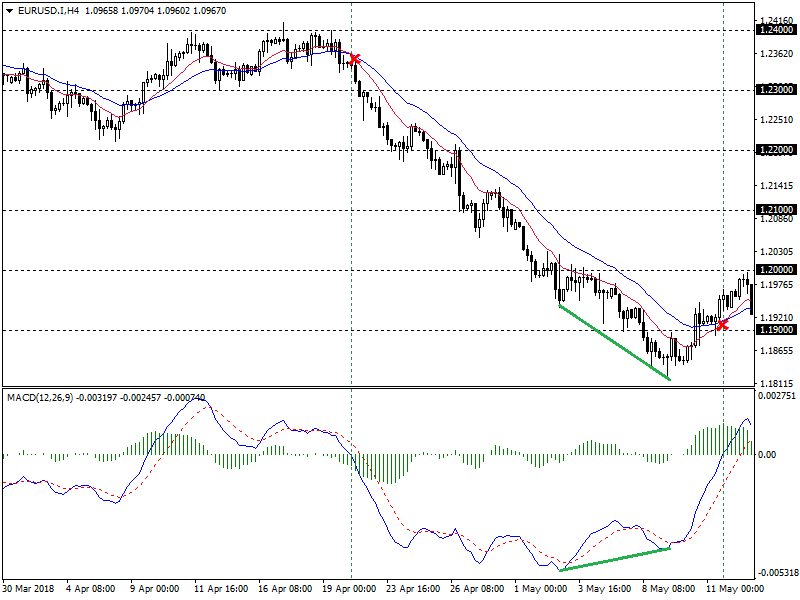
Task: Click the 9 Apr 00:00 time label
Action: (155, 589)
